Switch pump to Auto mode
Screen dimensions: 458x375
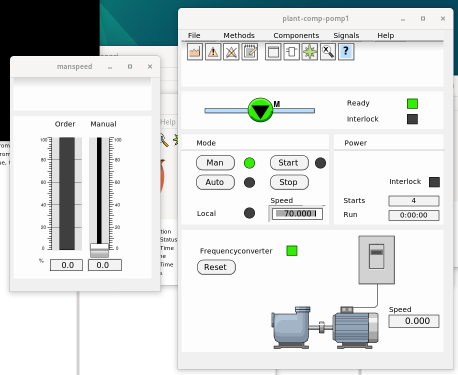[x=215, y=182]
